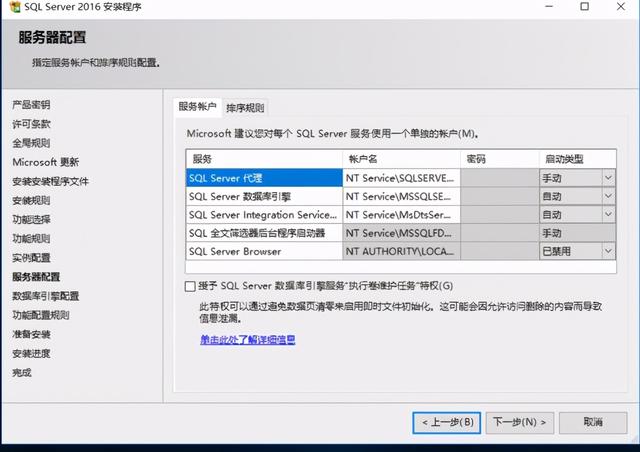Screen dimensions: 640x452
Task: Click 上一步(B) back button
Action: 447,422
